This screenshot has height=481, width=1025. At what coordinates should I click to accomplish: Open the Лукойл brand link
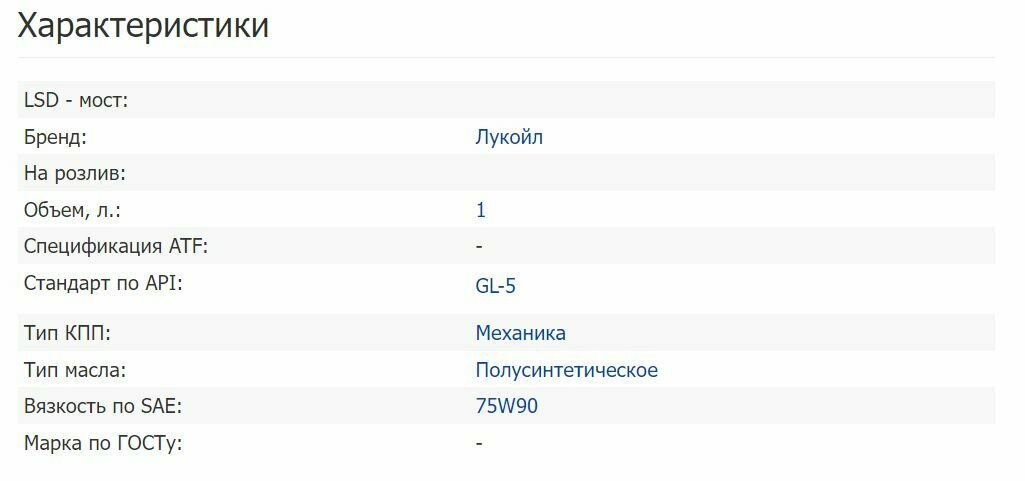pyautogui.click(x=509, y=137)
